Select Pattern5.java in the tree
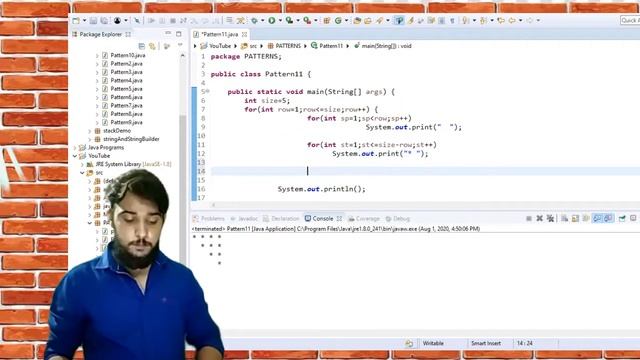The width and height of the screenshot is (640, 360). click(126, 89)
